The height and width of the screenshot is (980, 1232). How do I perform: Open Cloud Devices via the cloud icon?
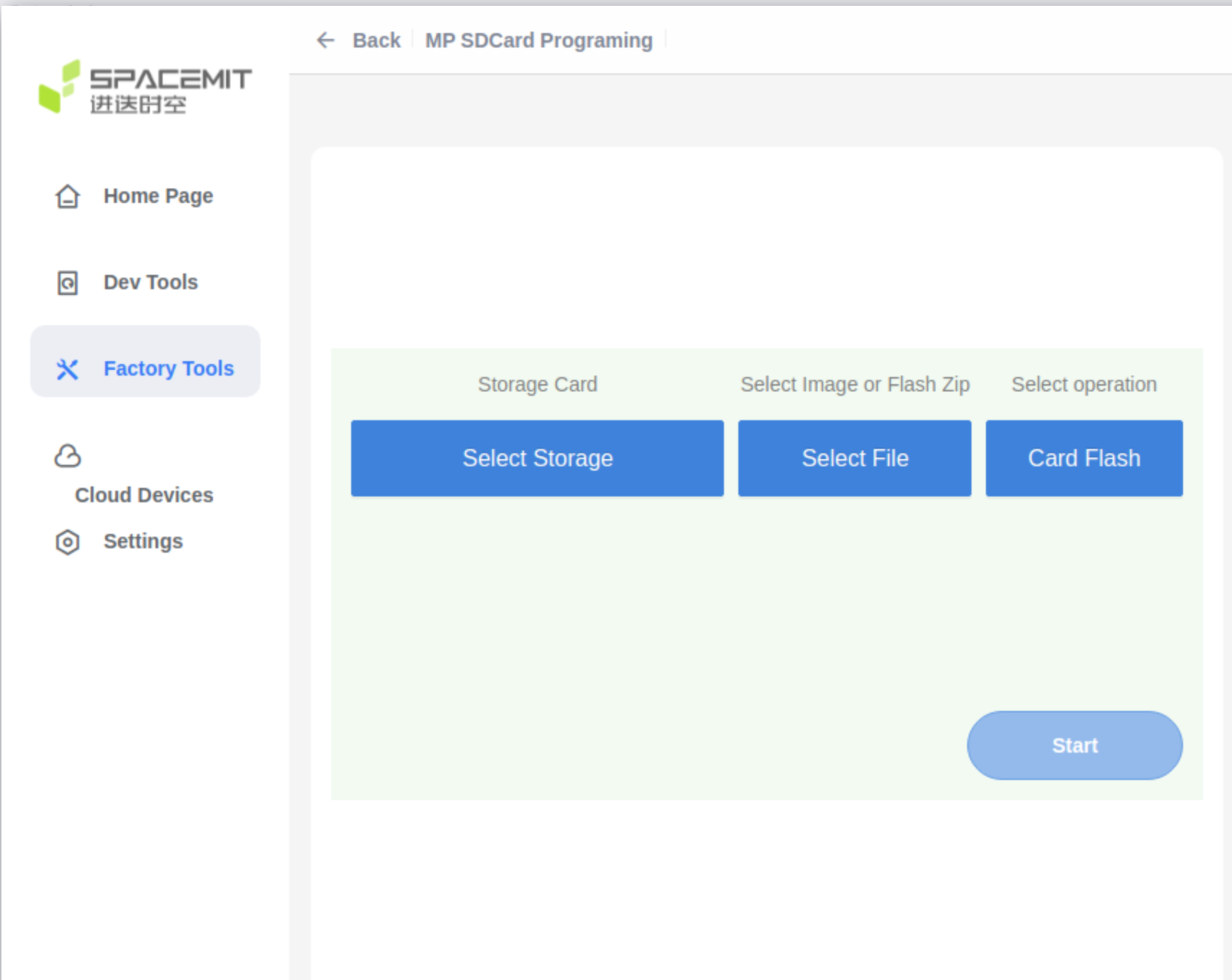pos(67,455)
